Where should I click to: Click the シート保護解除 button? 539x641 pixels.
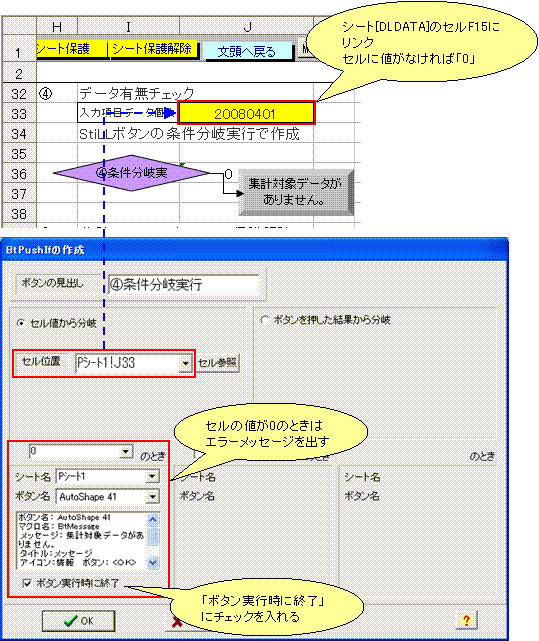coord(154,49)
